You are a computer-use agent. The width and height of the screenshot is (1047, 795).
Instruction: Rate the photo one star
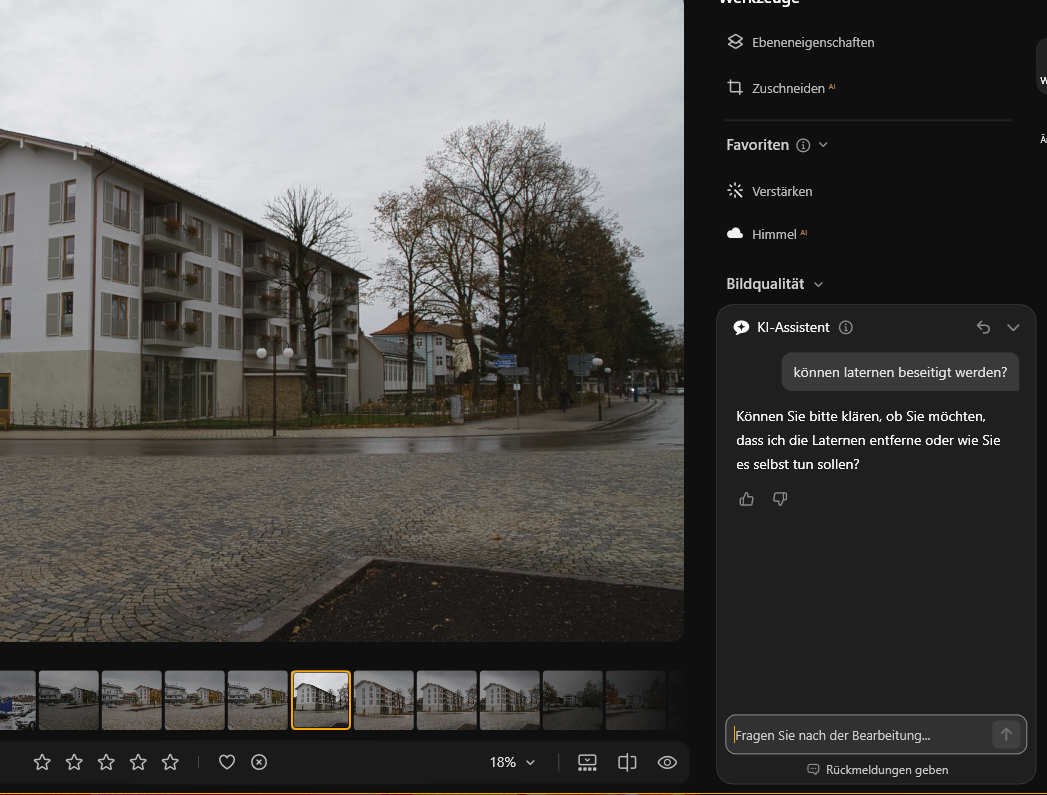point(42,762)
